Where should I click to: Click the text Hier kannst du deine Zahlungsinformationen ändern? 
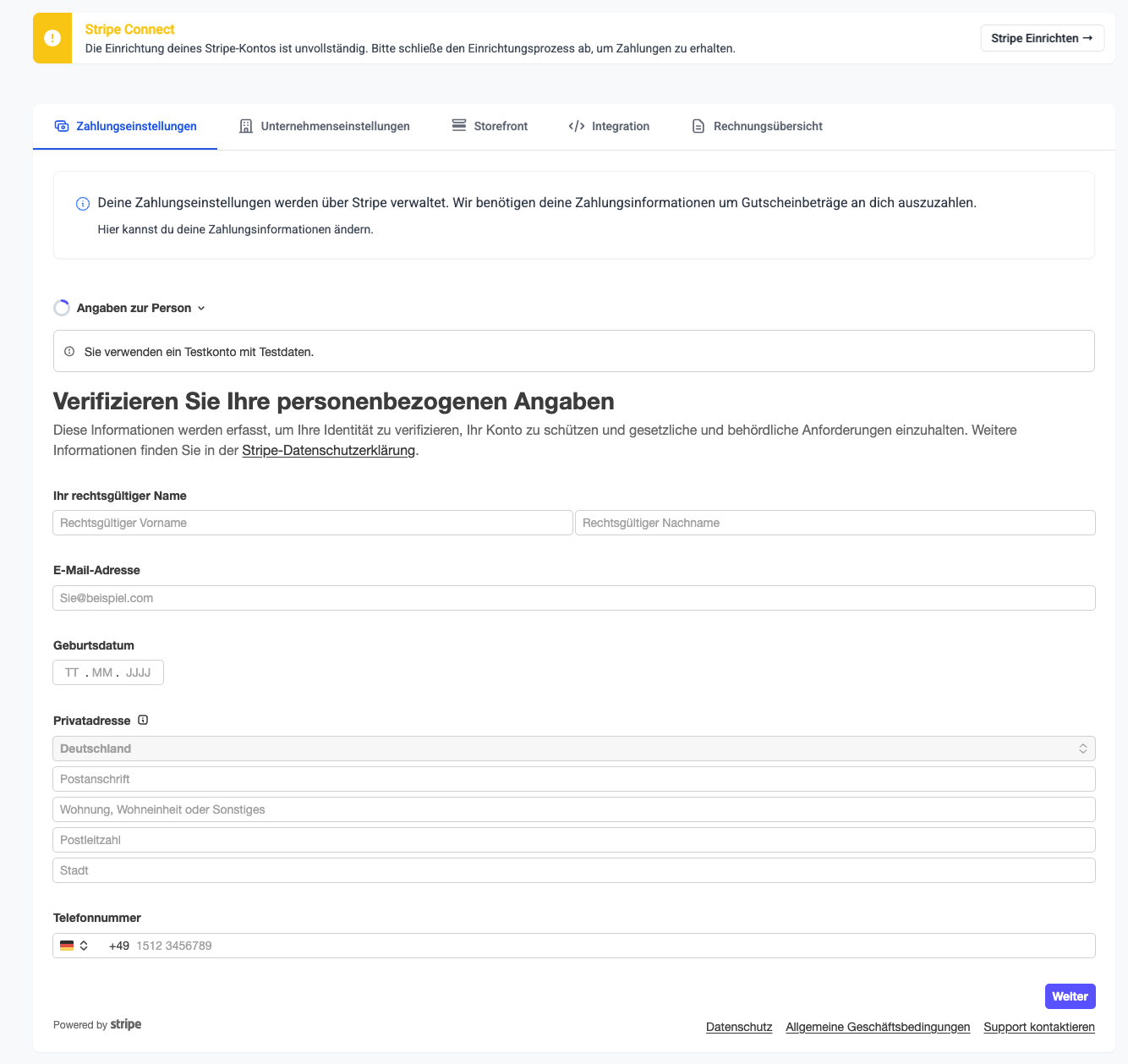tap(235, 229)
